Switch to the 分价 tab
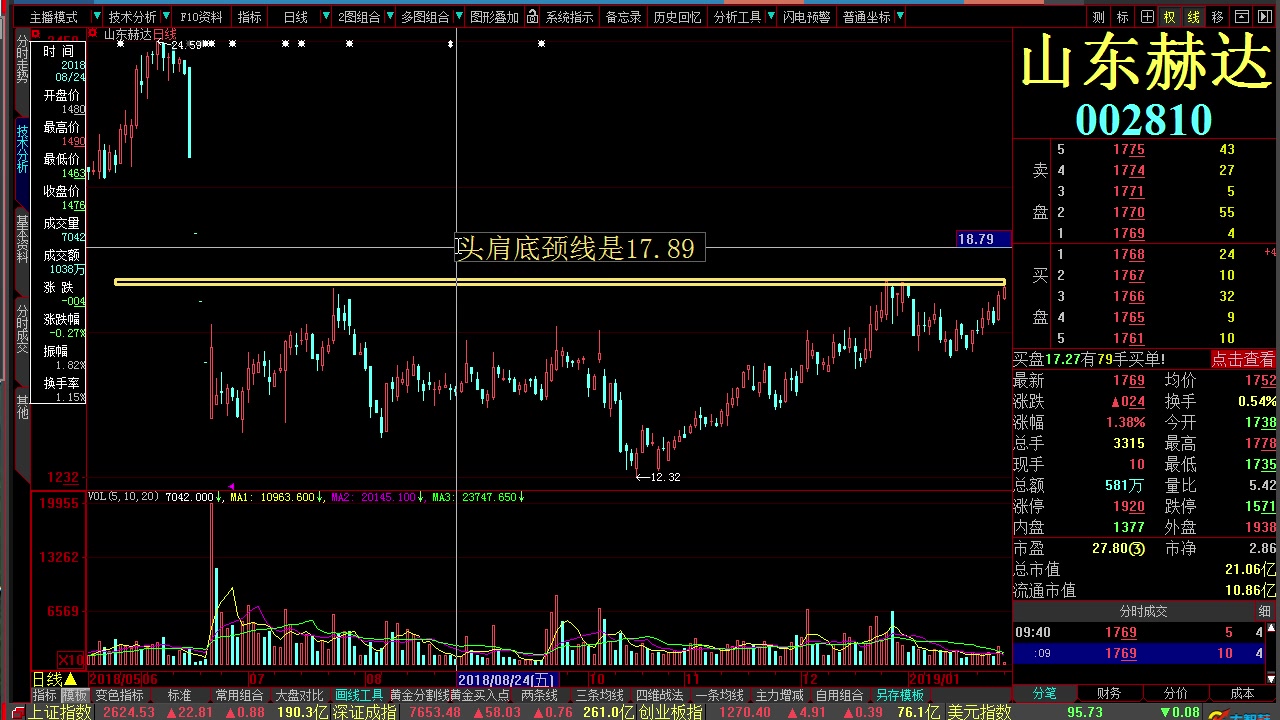 [x=1175, y=693]
